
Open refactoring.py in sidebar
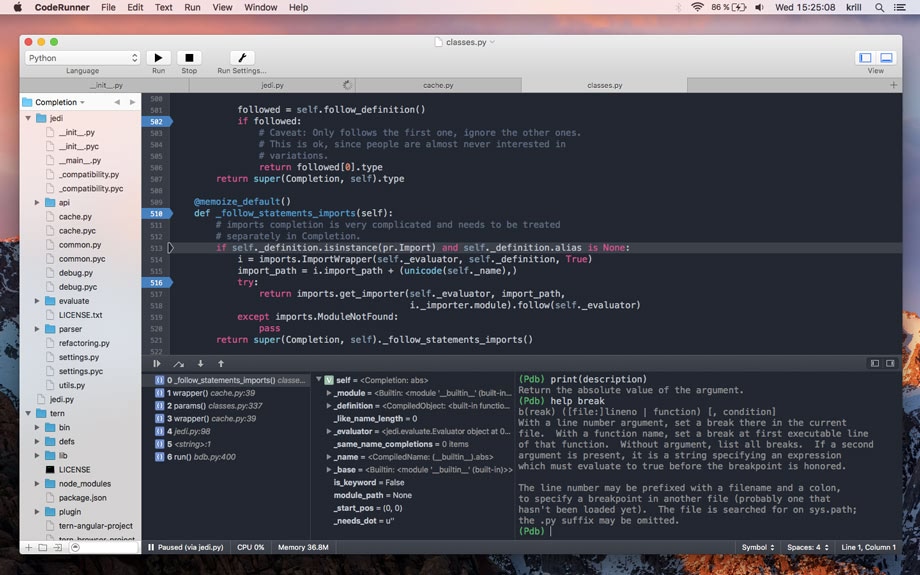(84, 343)
